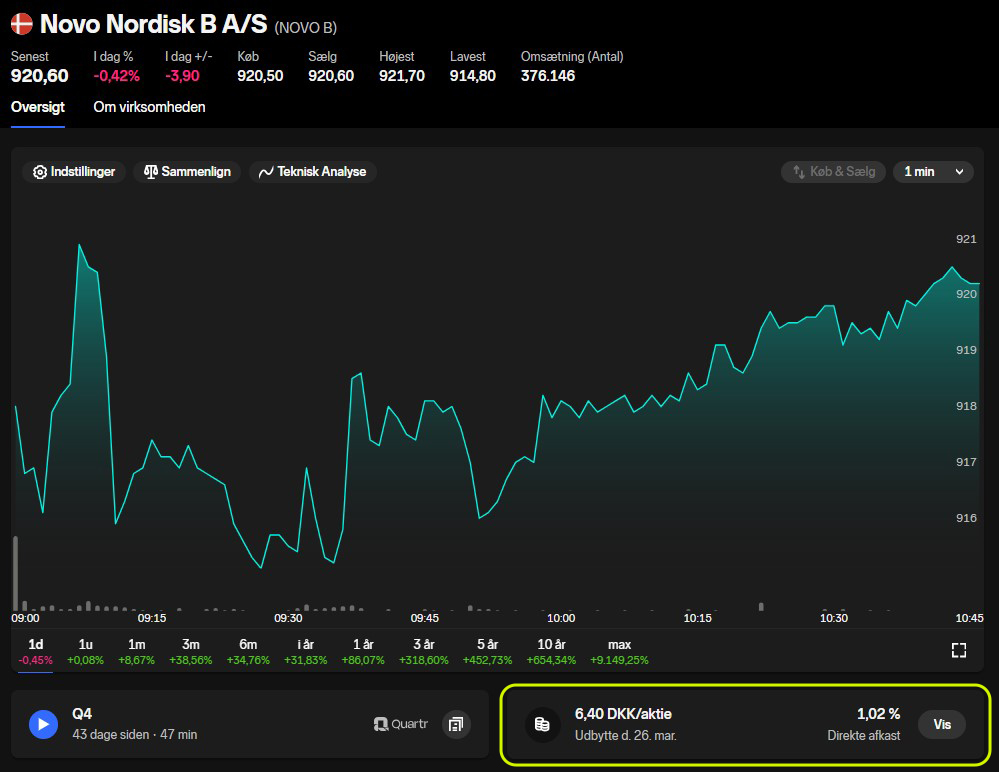The height and width of the screenshot is (772, 999).
Task: Open Indstillinger chart settings
Action: point(74,172)
